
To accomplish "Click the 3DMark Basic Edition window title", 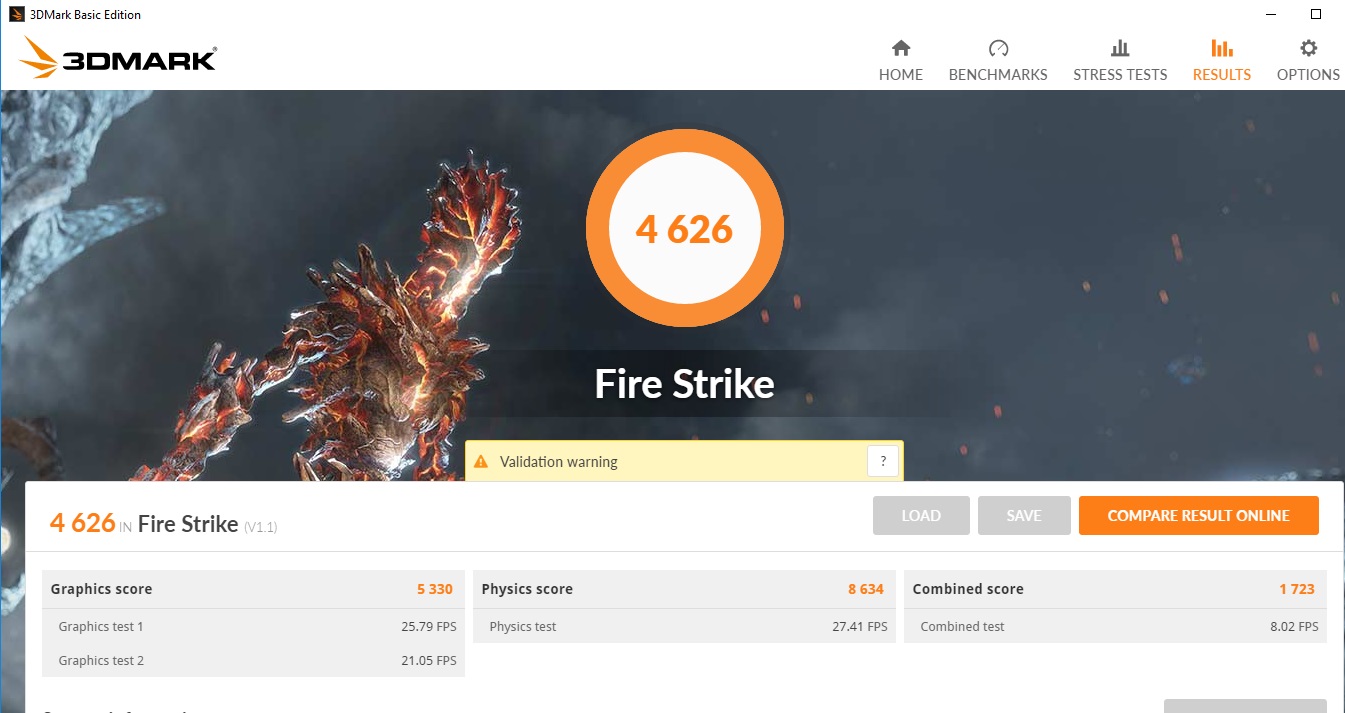I will coord(85,15).
